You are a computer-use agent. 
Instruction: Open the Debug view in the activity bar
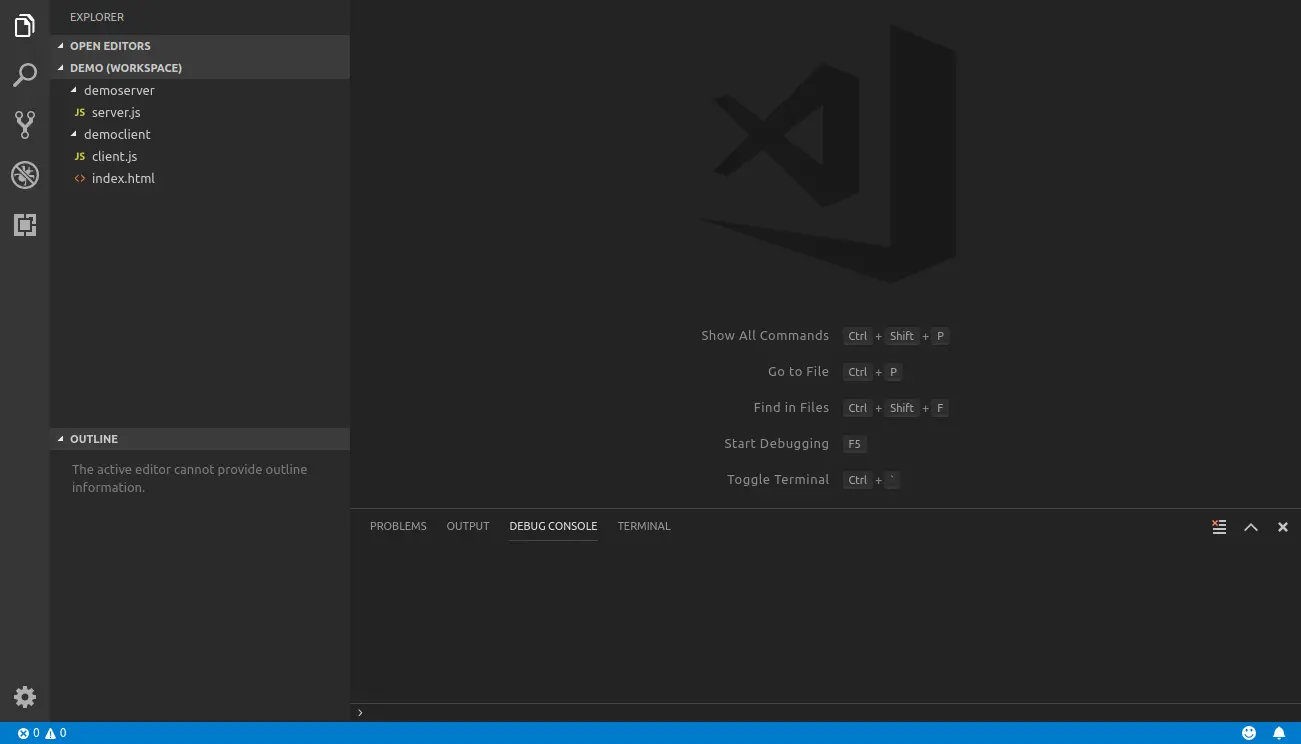25,175
